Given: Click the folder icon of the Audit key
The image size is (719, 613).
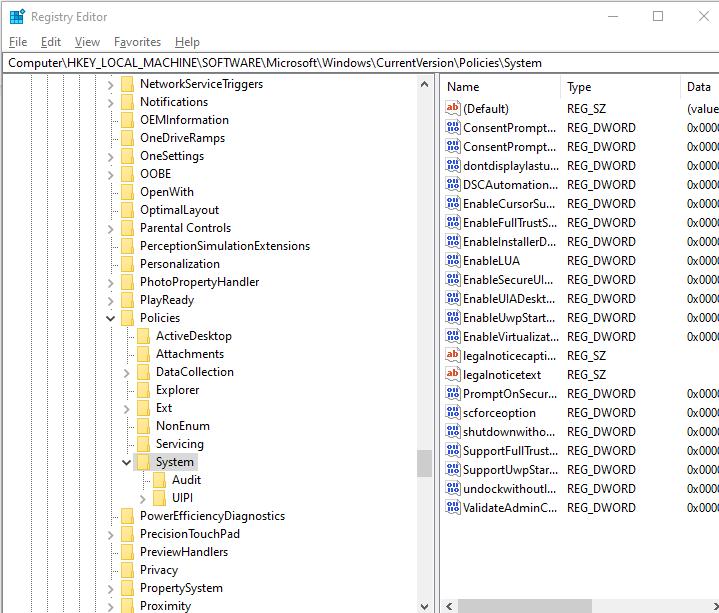Looking at the screenshot, I should tap(160, 480).
